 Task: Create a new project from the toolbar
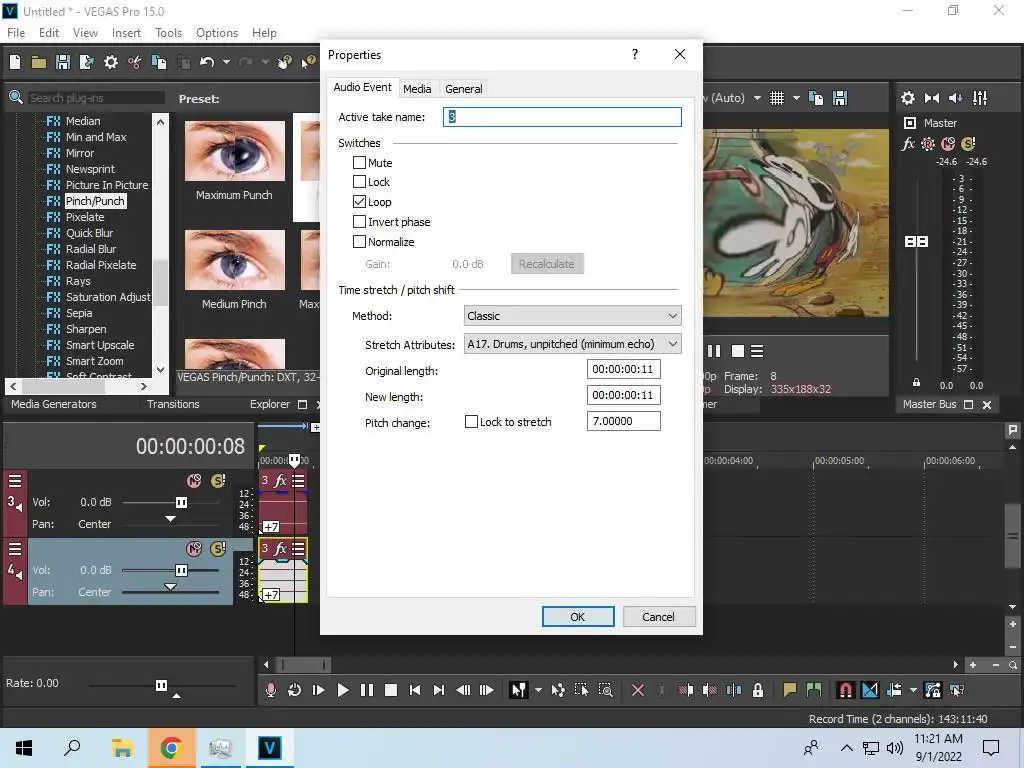coord(15,62)
